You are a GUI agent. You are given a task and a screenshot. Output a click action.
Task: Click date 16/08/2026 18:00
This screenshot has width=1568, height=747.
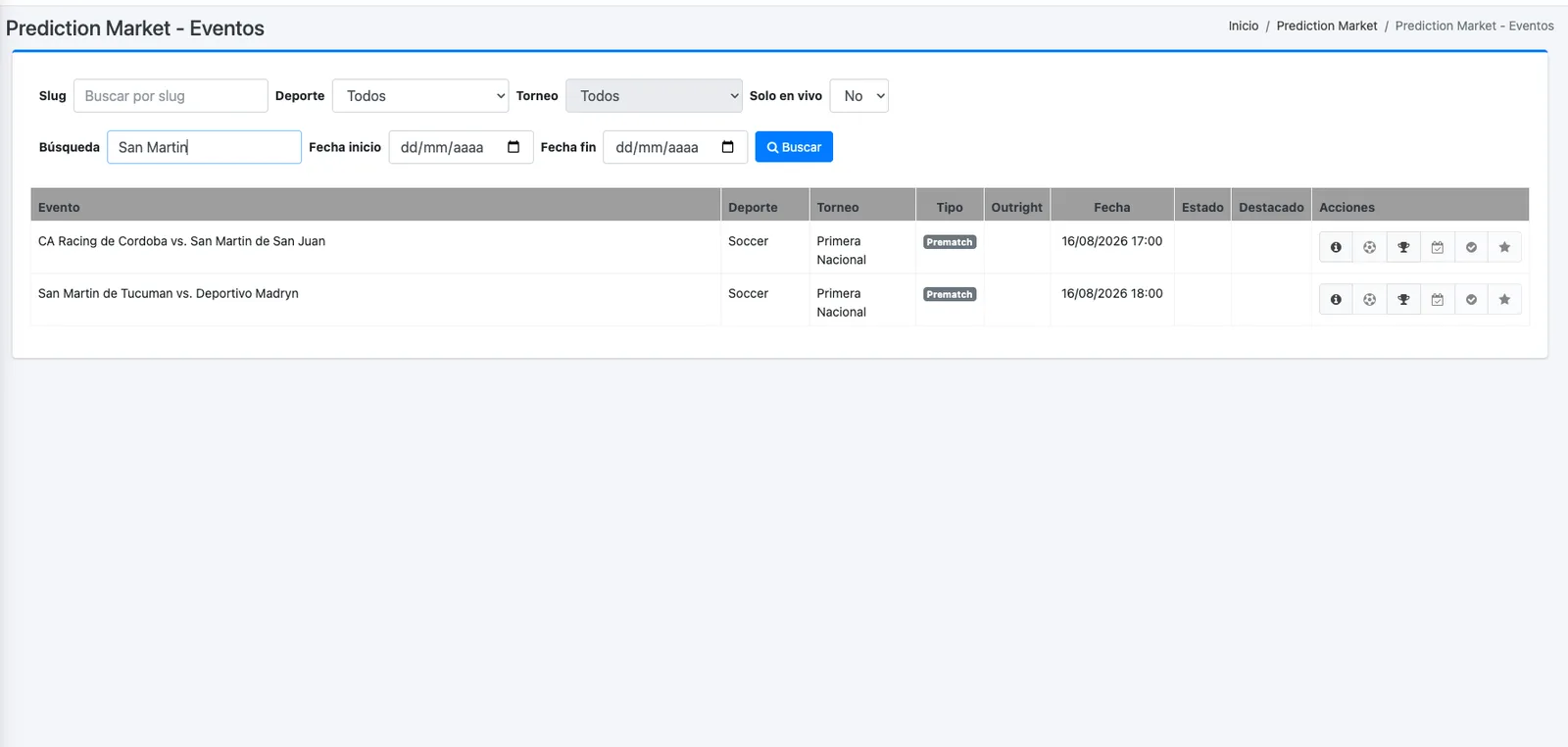1112,293
